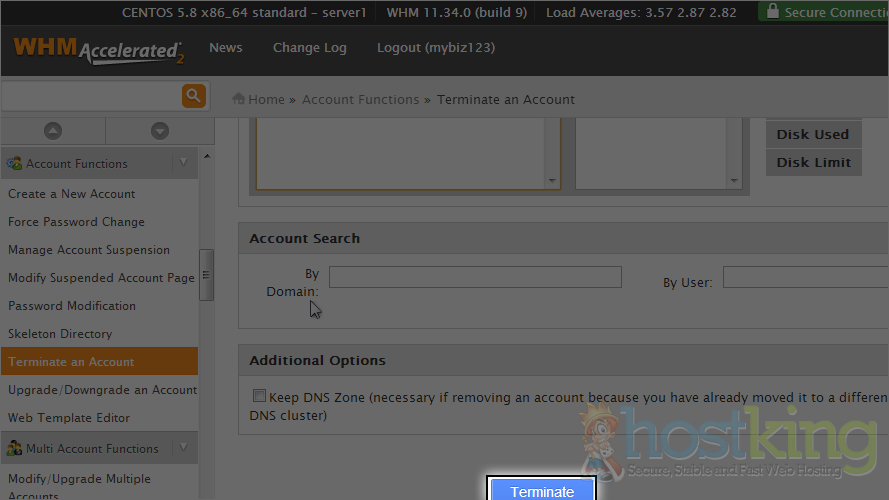This screenshot has height=500, width=889.
Task: Click the Home icon in breadcrumb
Action: (x=239, y=99)
